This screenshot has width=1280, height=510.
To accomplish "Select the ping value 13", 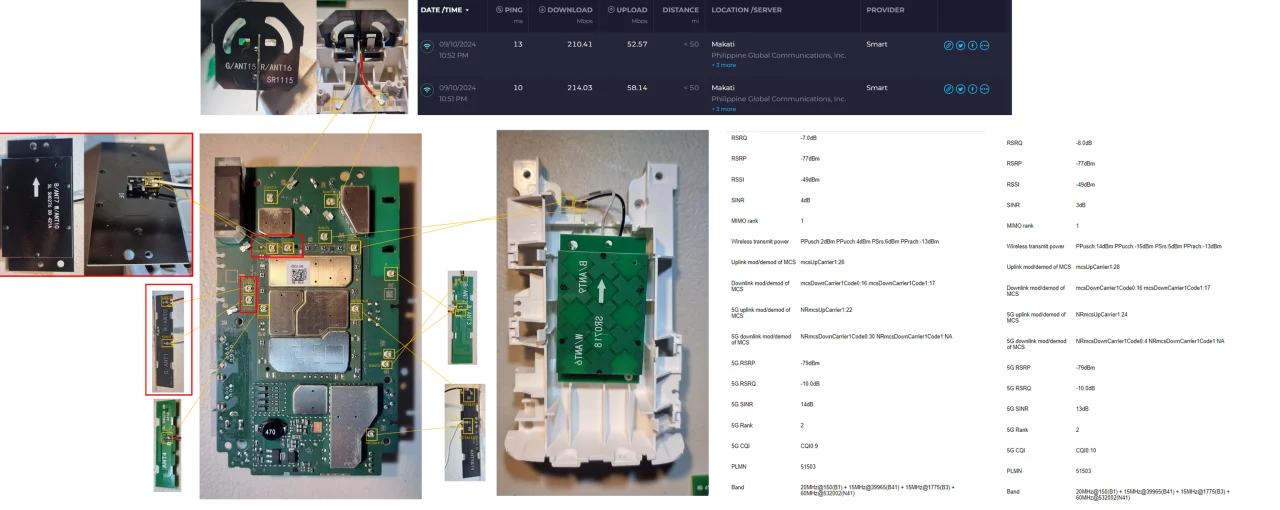I will tap(518, 44).
